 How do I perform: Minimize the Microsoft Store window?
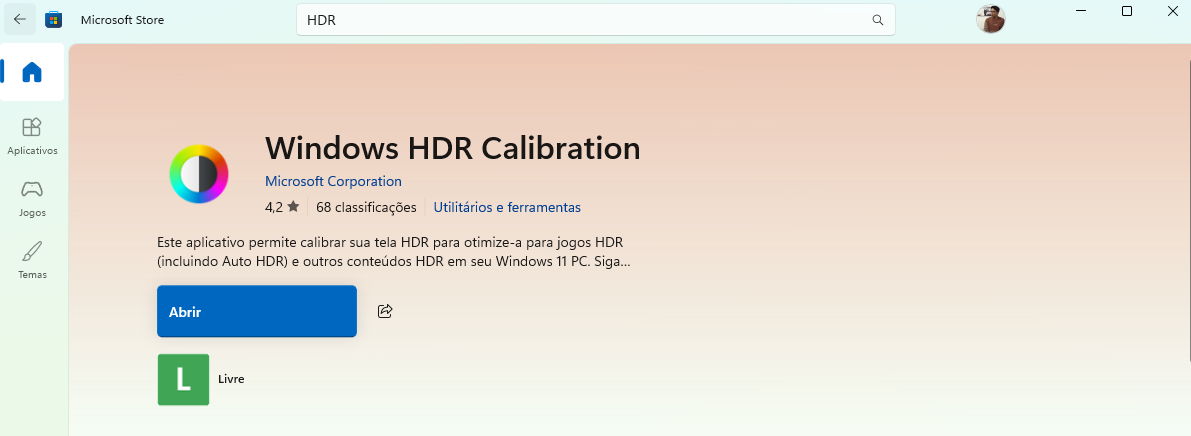(x=1081, y=11)
